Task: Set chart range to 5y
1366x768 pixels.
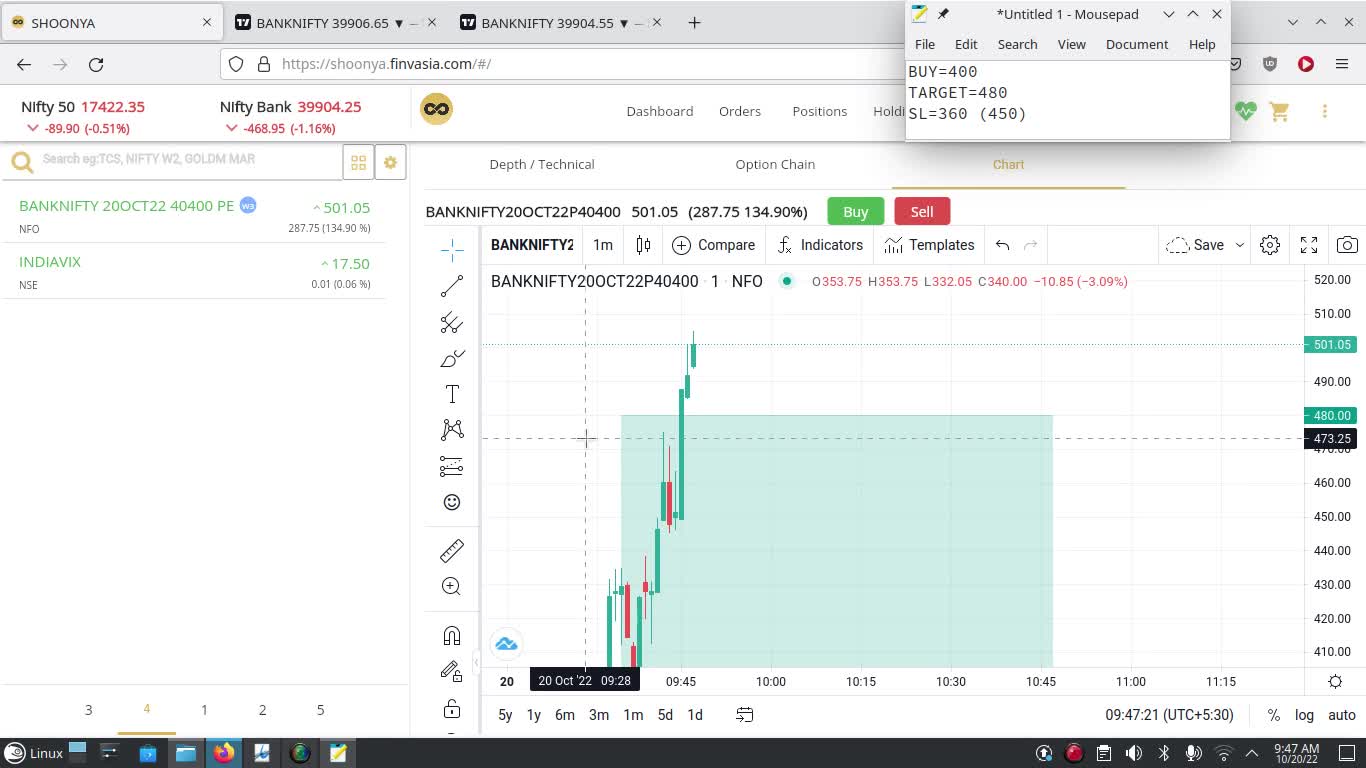Action: 505,715
